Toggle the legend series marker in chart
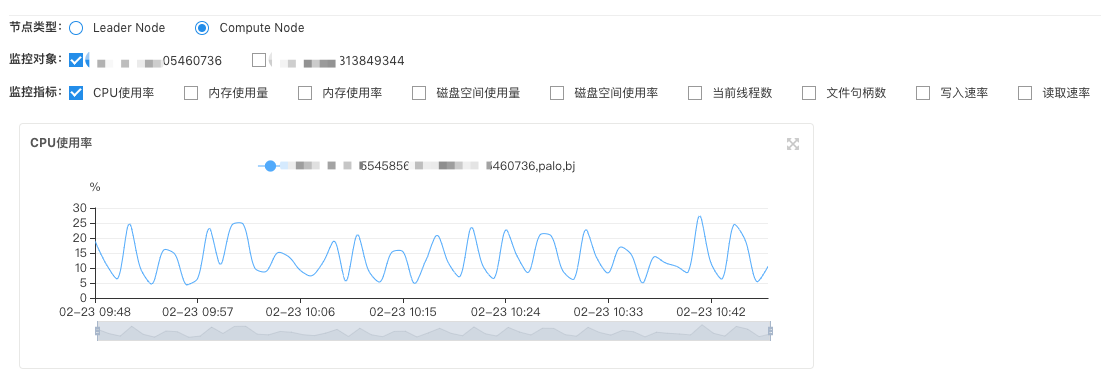1101x375 pixels. coord(270,166)
